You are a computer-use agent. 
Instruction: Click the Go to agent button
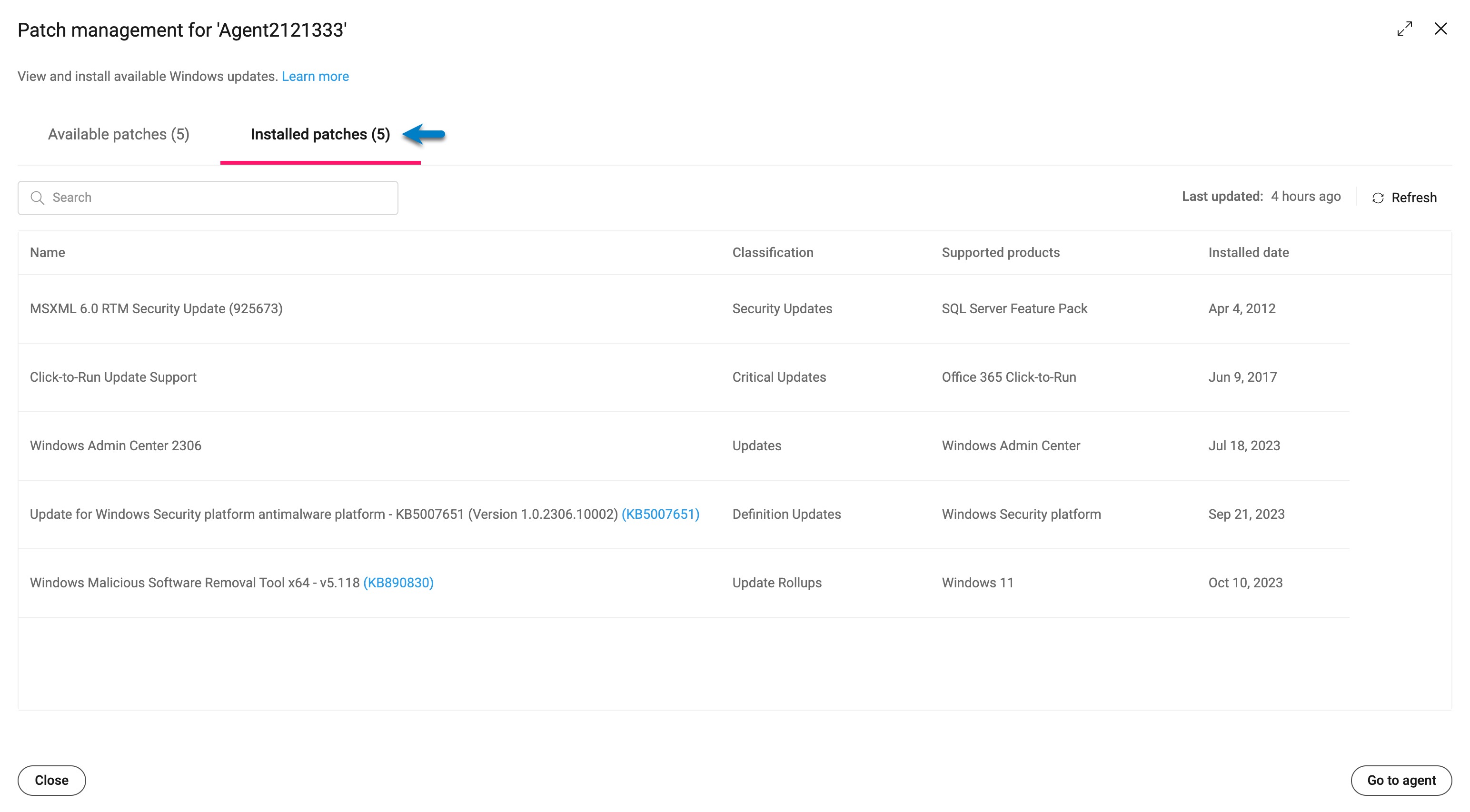point(1401,780)
